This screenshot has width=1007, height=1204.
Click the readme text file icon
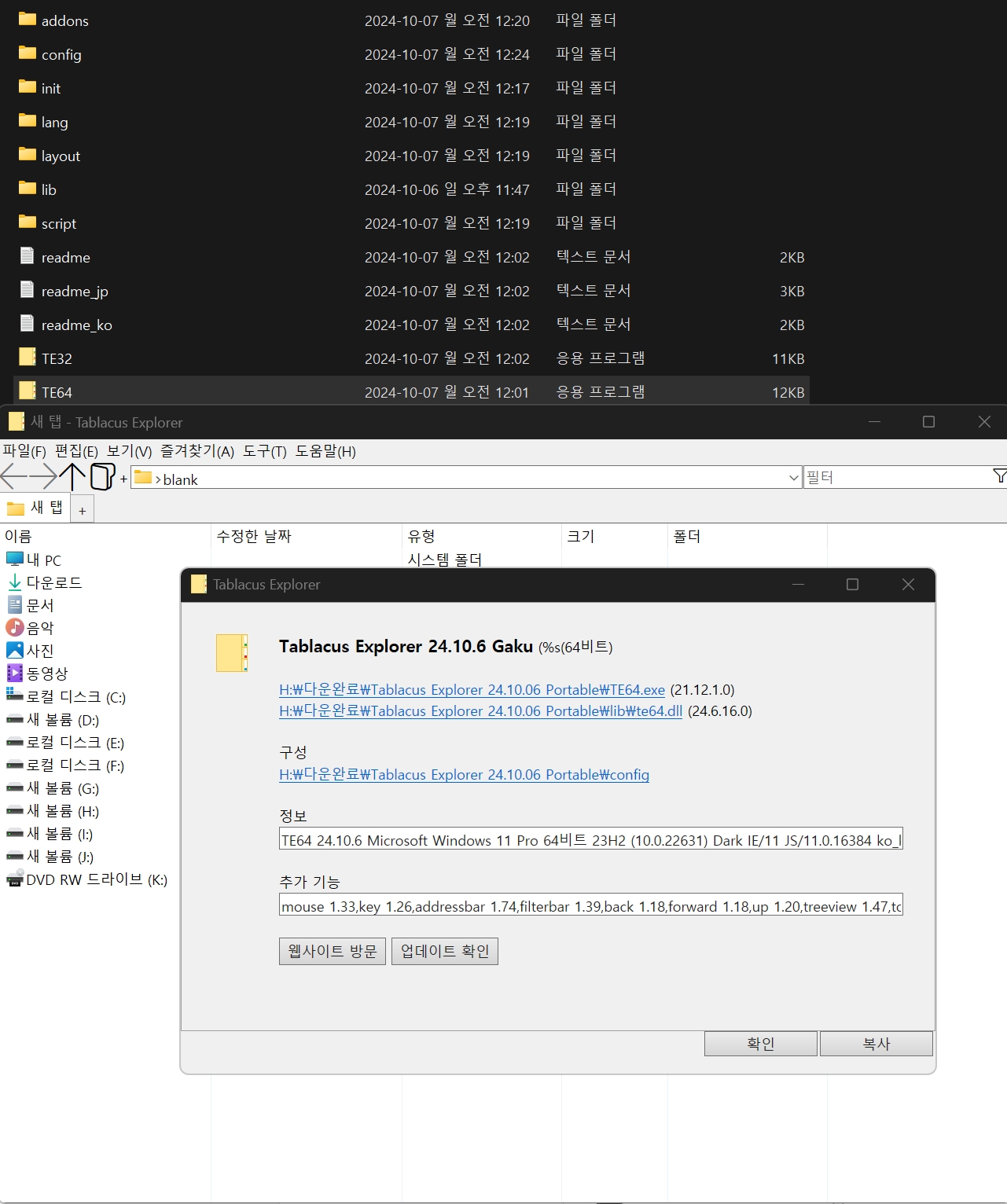(28, 255)
